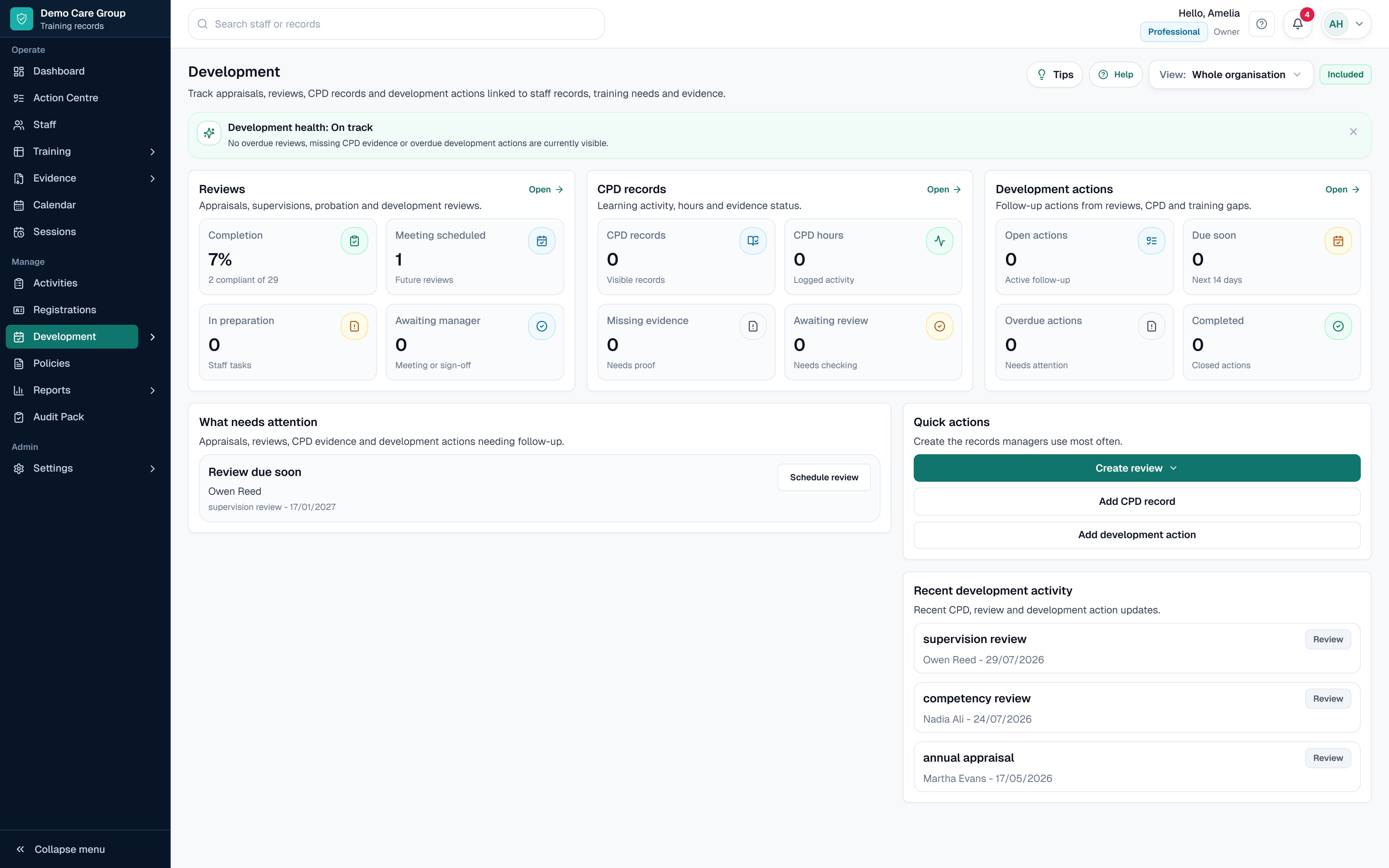Open the Review due soon card

pos(539,489)
